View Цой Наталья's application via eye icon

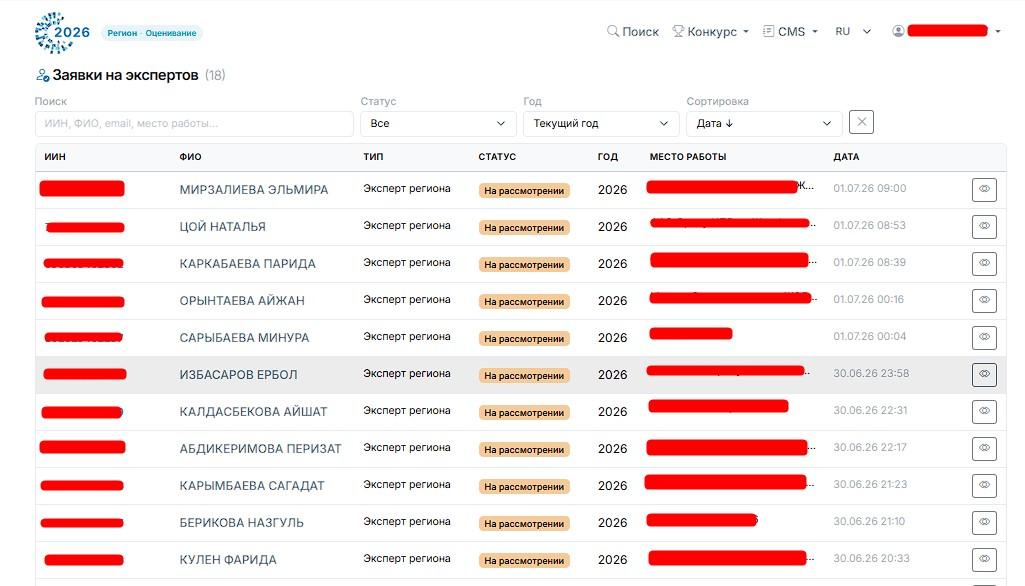pos(984,226)
